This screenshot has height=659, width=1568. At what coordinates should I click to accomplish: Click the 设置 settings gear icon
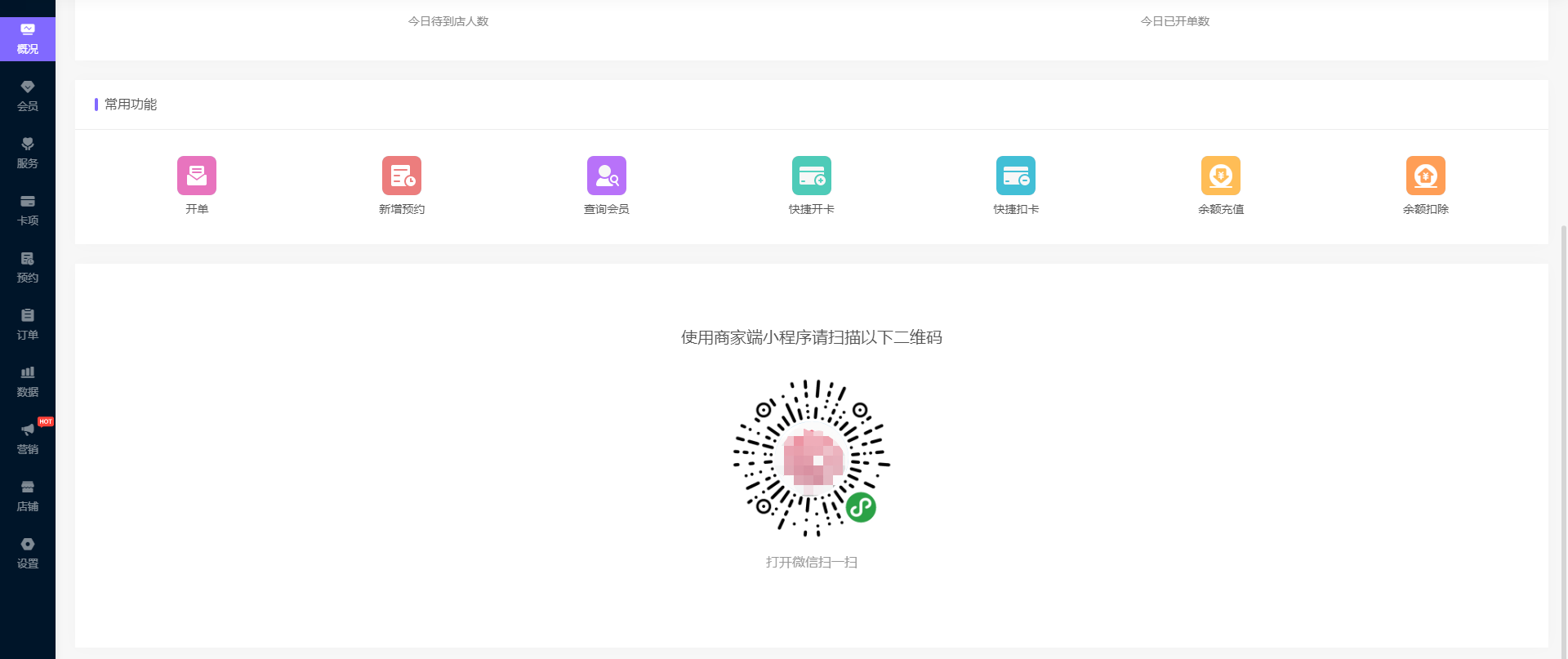click(x=28, y=544)
